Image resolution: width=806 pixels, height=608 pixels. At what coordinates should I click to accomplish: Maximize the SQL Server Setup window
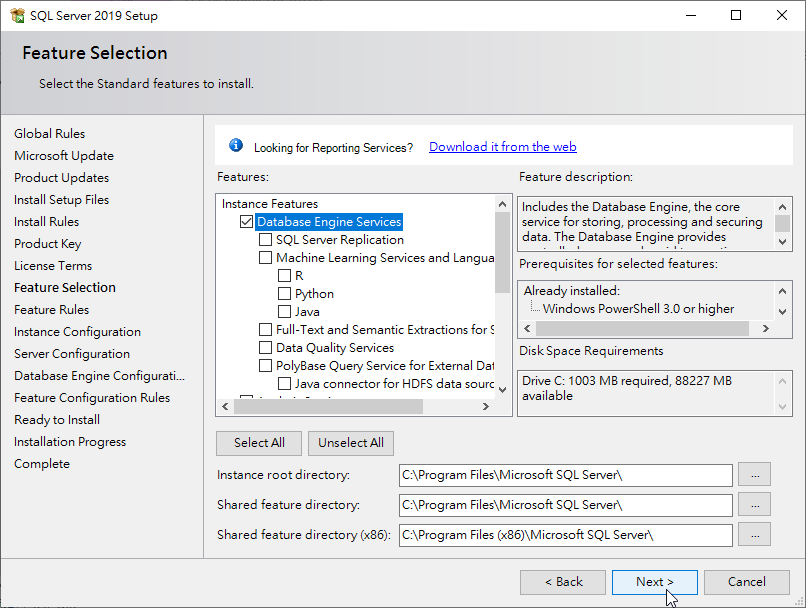(x=736, y=15)
